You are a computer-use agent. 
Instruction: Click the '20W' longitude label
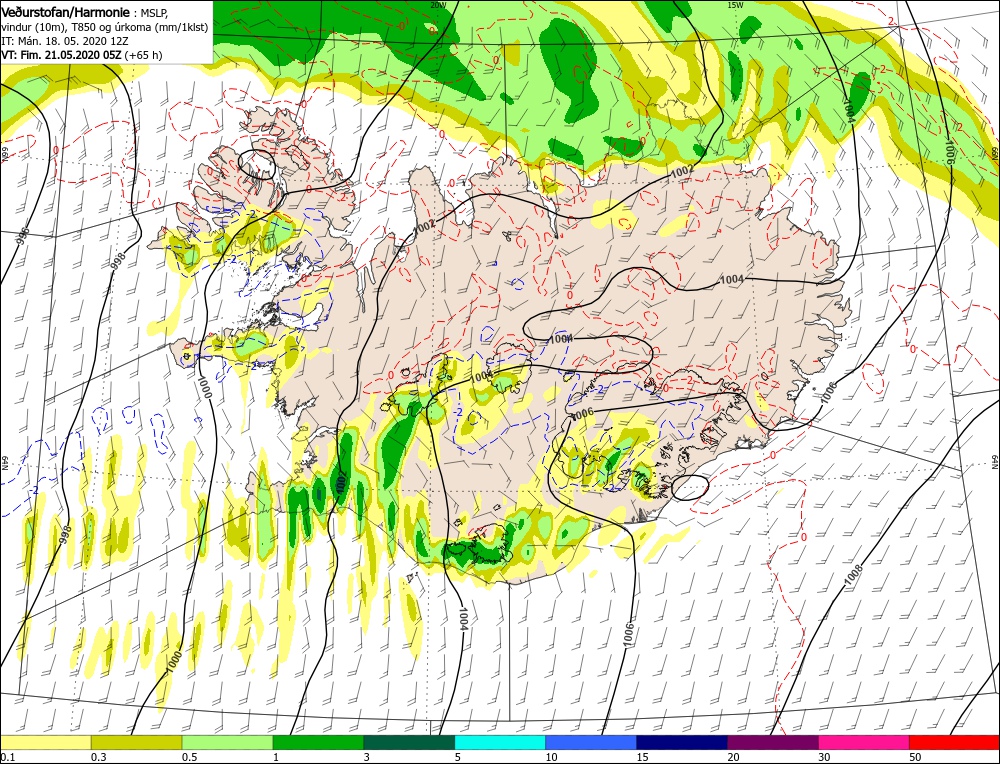[x=438, y=4]
